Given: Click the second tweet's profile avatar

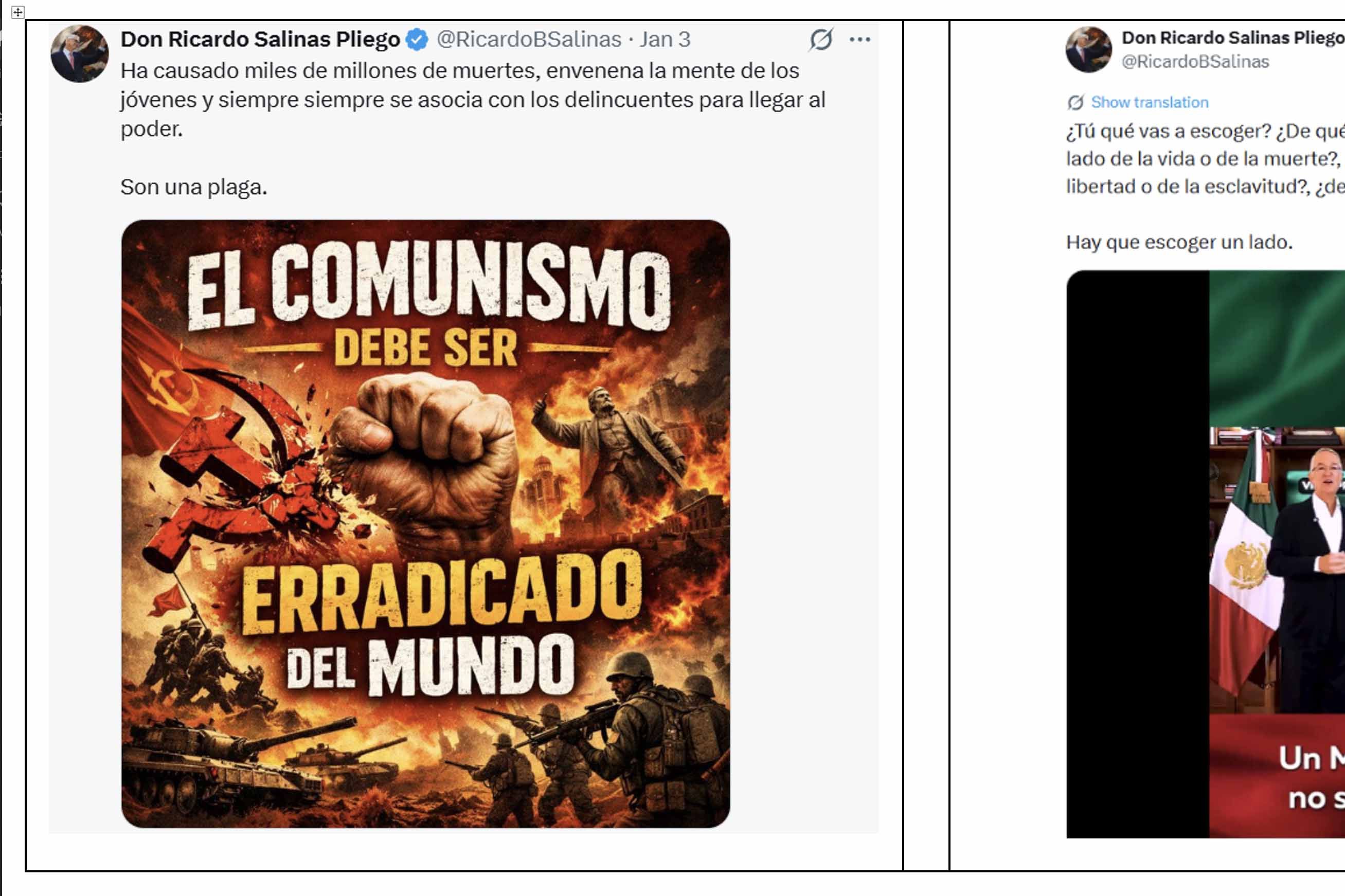Looking at the screenshot, I should point(1088,50).
